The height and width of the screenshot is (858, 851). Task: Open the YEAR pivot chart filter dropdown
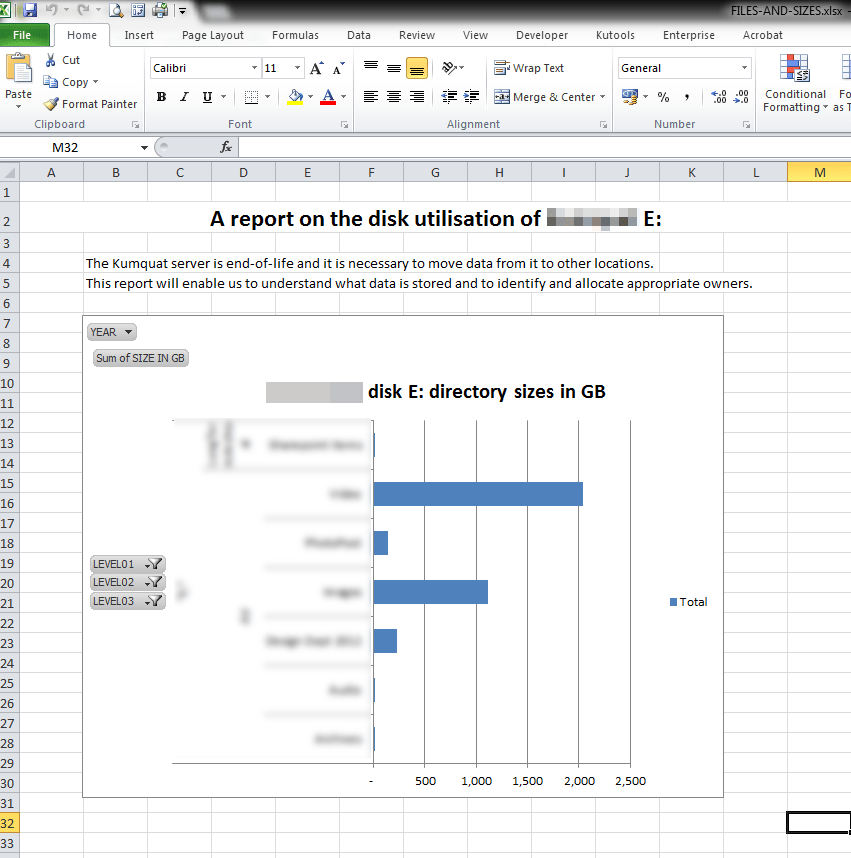pos(111,331)
